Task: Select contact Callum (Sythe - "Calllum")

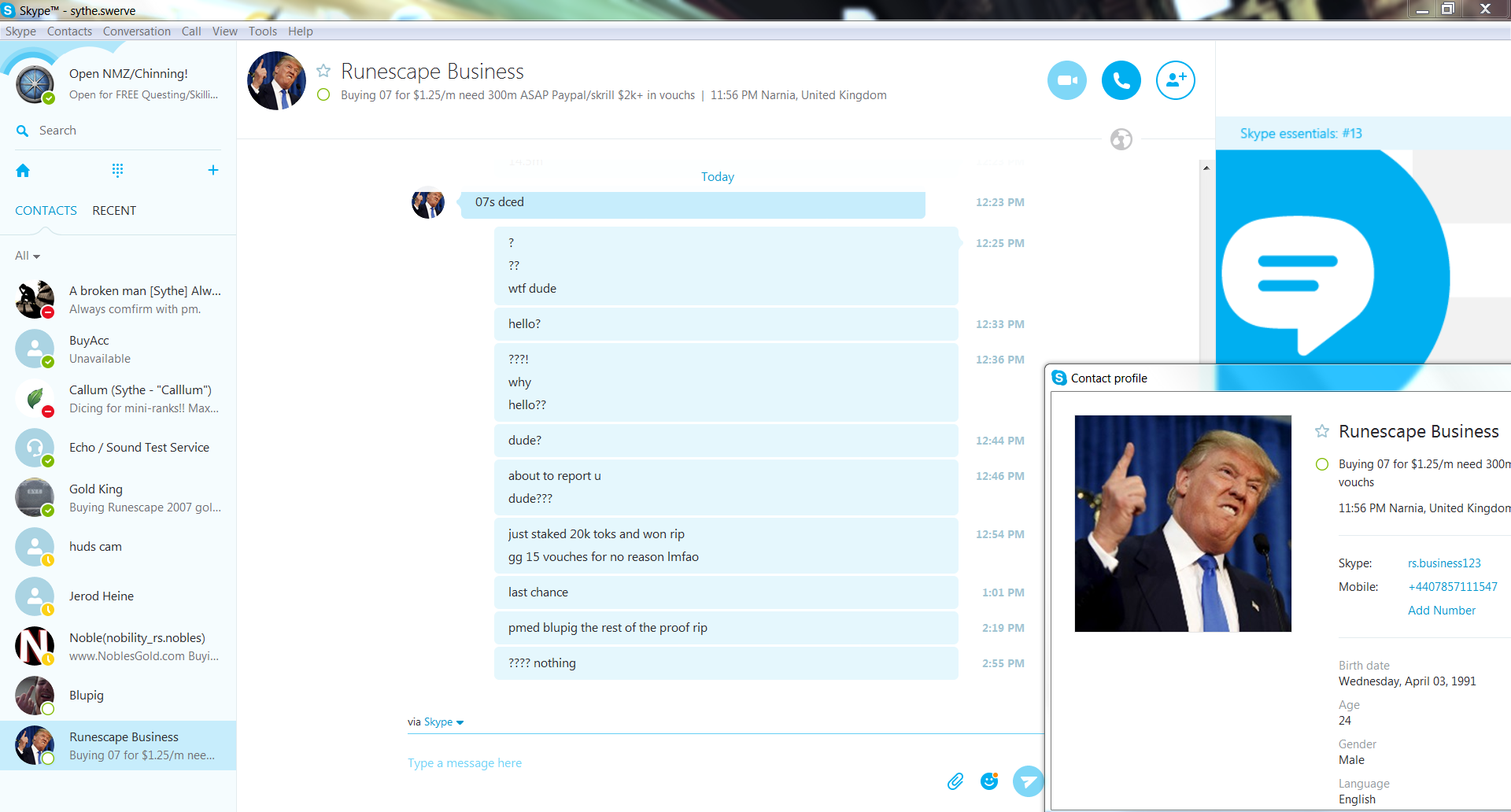Action: pyautogui.click(x=118, y=399)
